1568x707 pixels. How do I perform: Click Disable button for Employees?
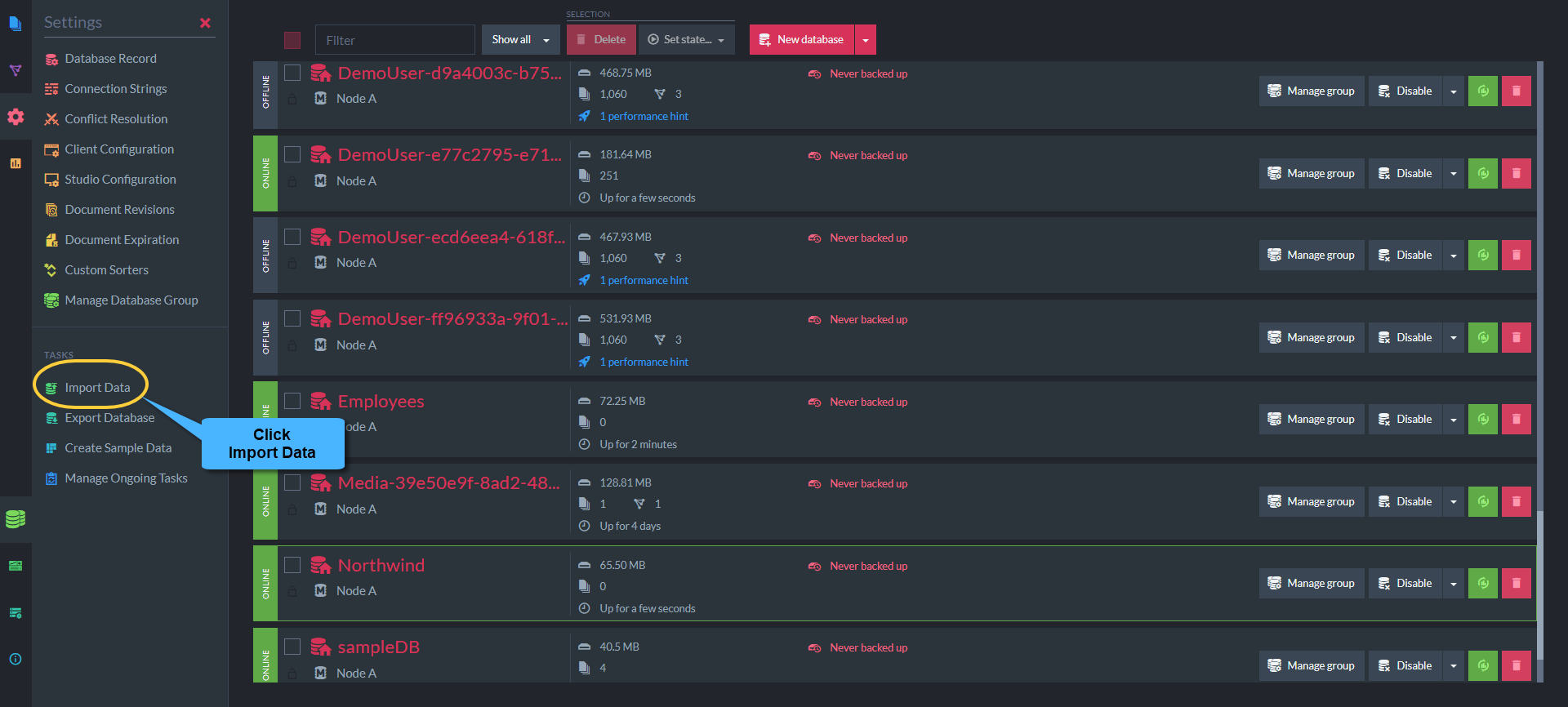click(x=1405, y=419)
